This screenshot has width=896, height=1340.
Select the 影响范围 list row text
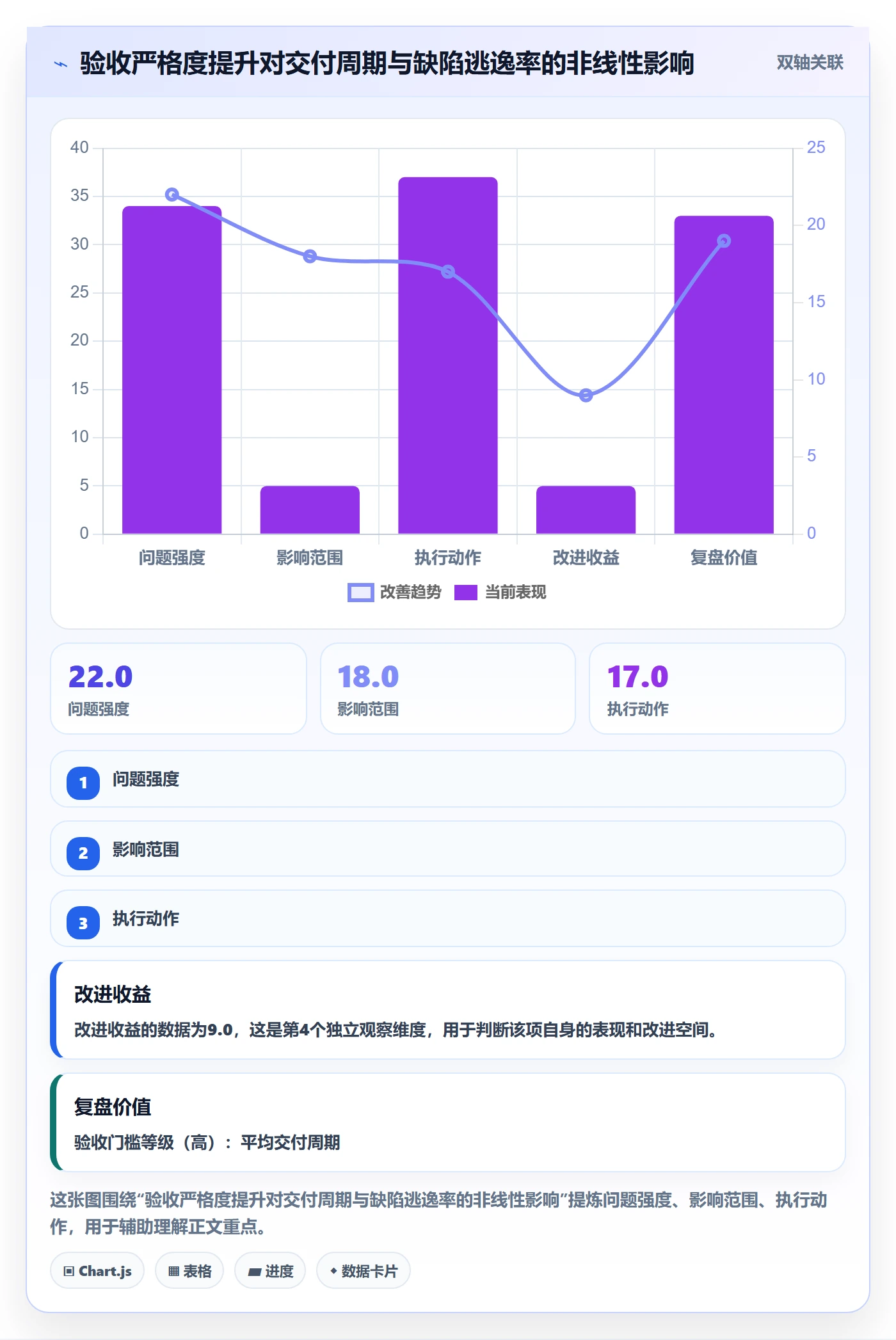pyautogui.click(x=146, y=850)
